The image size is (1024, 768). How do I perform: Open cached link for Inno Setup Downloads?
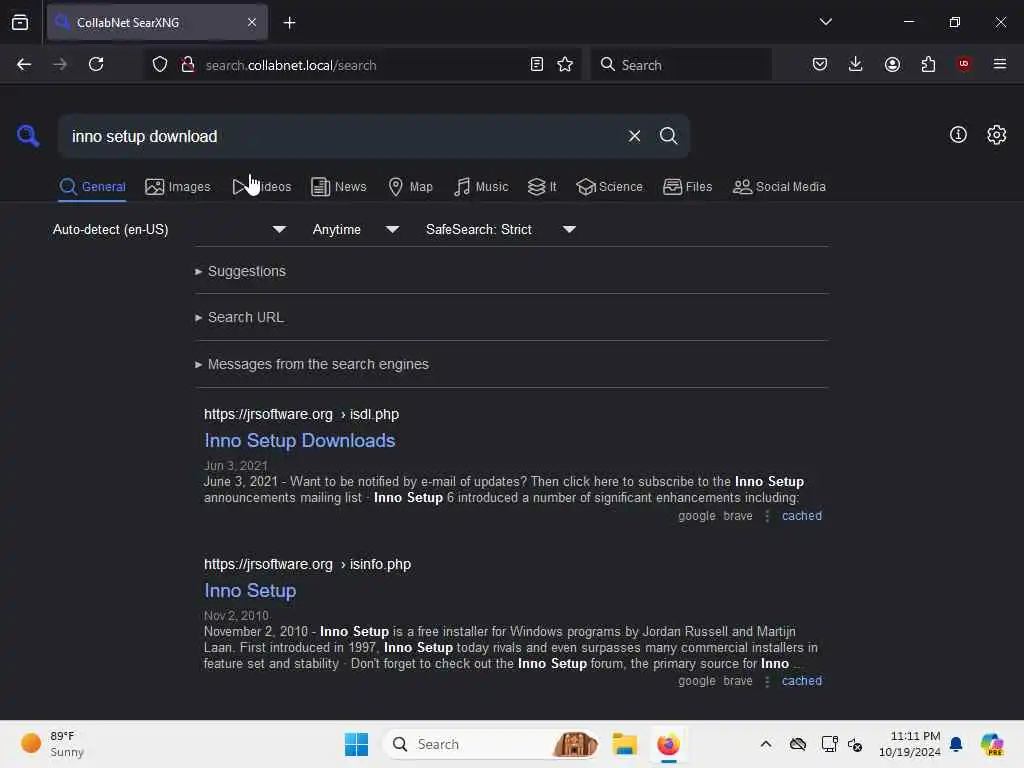[802, 516]
